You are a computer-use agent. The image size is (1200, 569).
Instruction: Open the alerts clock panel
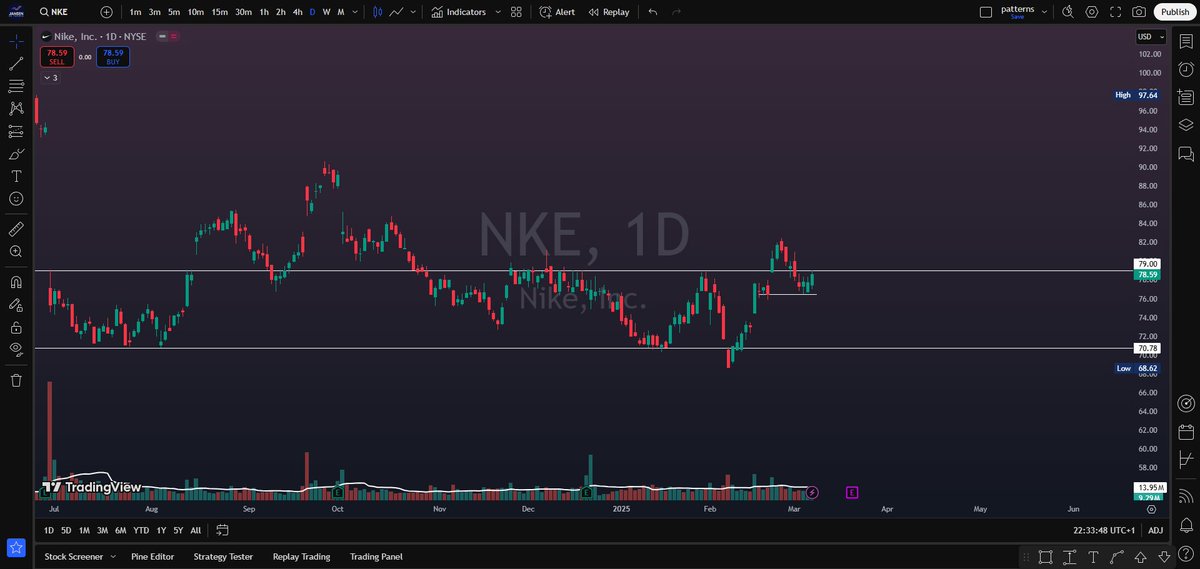pyautogui.click(x=1186, y=70)
